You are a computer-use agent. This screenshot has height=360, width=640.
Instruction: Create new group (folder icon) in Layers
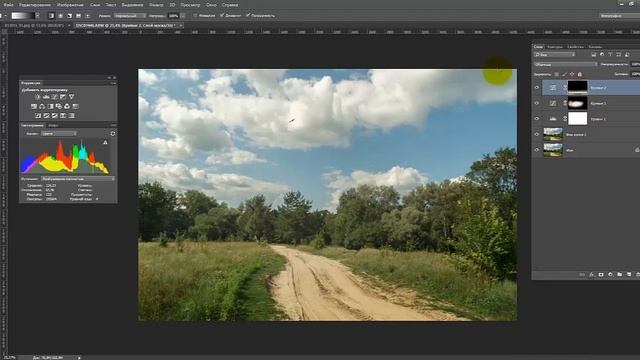click(x=620, y=275)
